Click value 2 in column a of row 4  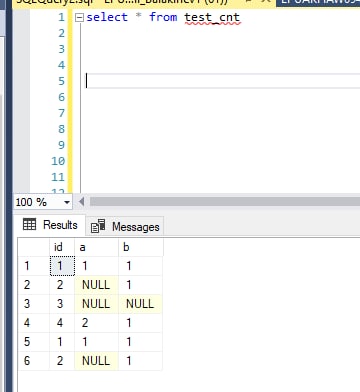coord(96,323)
